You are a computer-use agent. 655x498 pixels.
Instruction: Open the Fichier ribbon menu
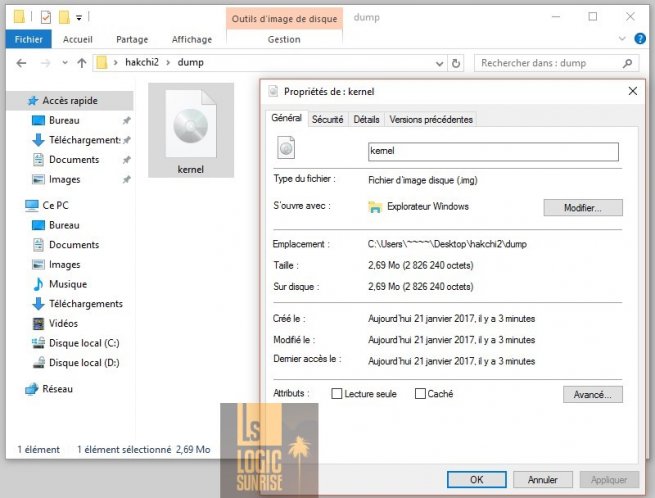(26, 40)
